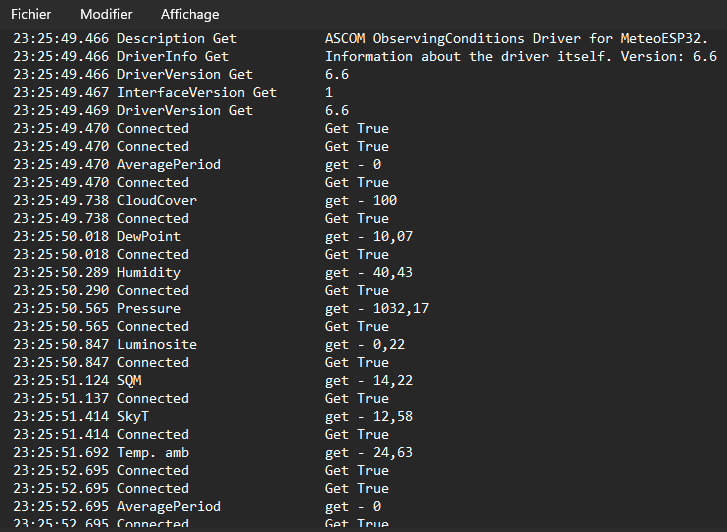This screenshot has height=532, width=727.
Task: Click the ASCOM ObservingConditions driver description text
Action: point(516,38)
